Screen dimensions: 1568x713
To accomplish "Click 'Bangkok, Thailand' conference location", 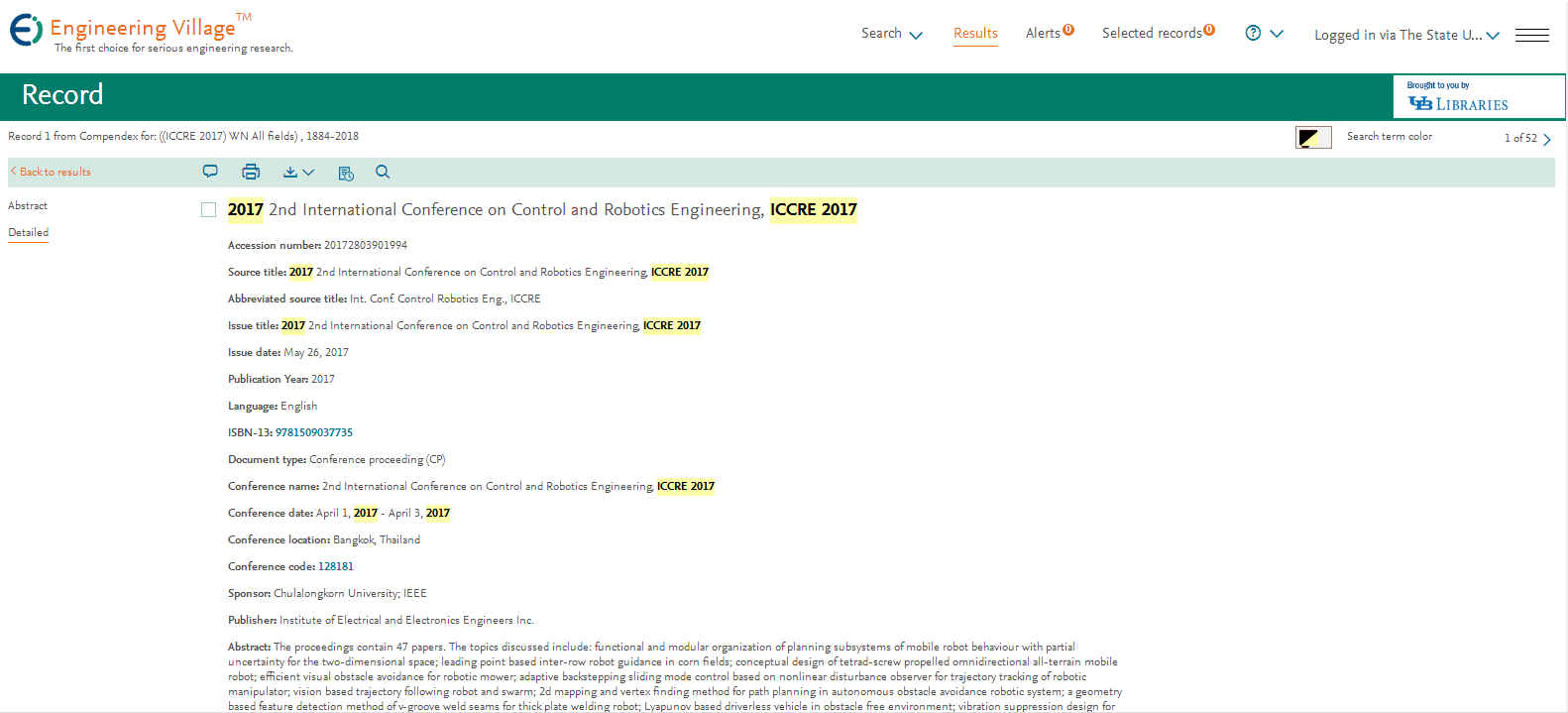I will (377, 539).
